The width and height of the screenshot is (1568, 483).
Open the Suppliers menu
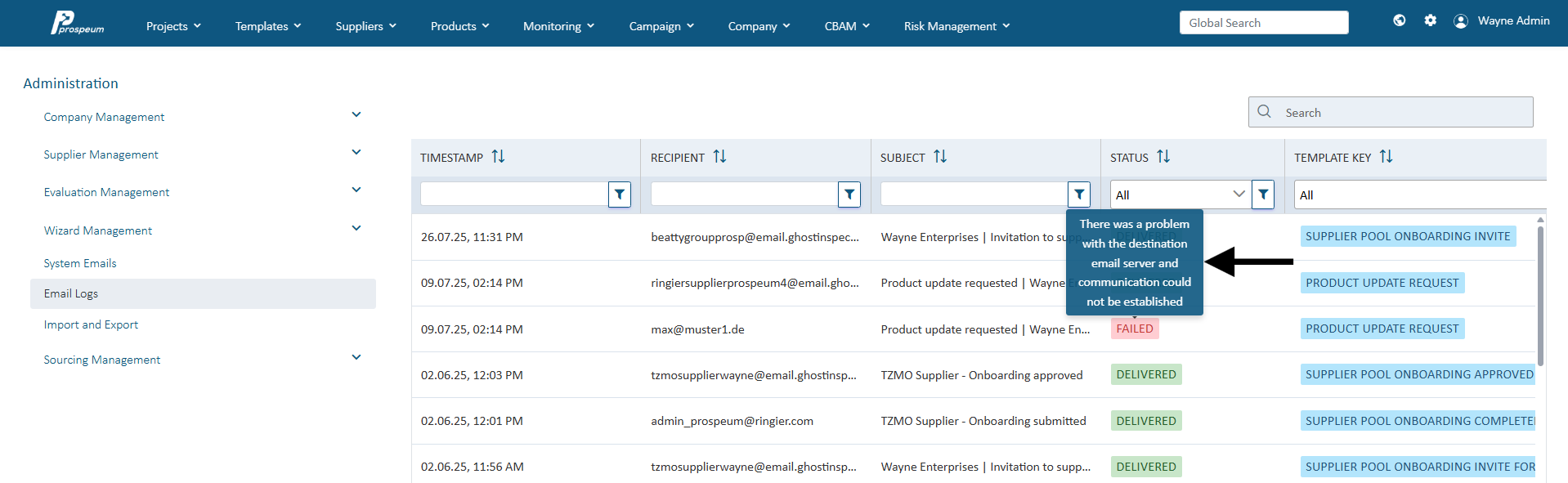point(365,26)
